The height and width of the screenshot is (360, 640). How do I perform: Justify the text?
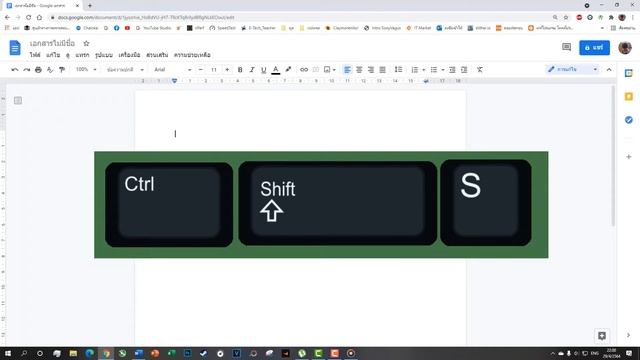click(x=382, y=70)
